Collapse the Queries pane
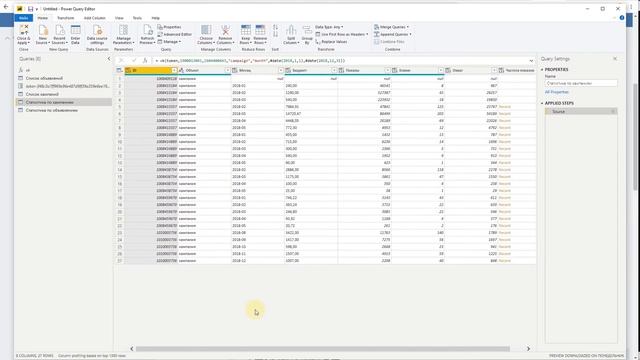Viewport: 640px width, 360px height. (x=109, y=59)
